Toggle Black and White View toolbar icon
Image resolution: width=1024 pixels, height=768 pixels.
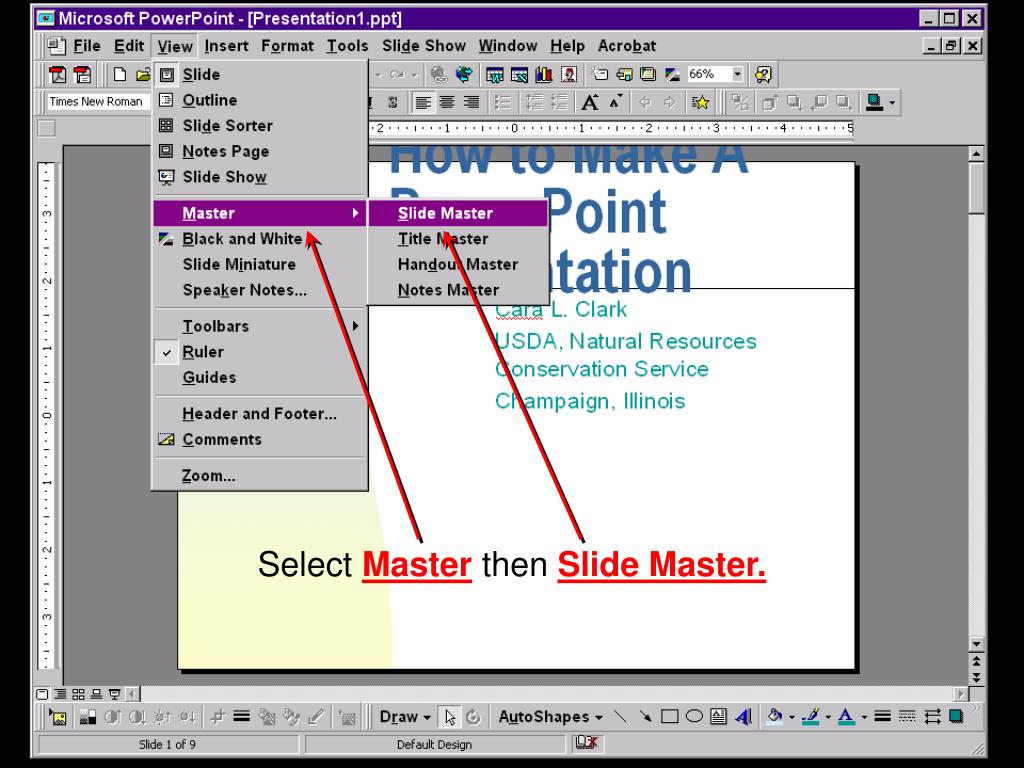(x=673, y=74)
